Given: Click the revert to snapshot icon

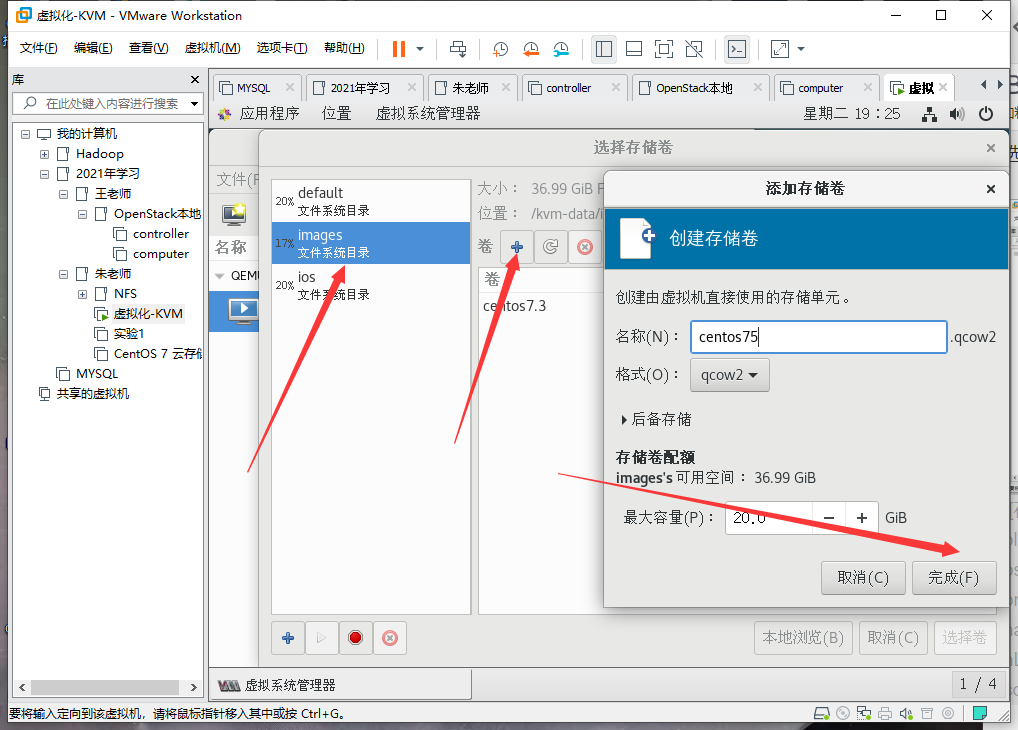Looking at the screenshot, I should click(x=530, y=49).
